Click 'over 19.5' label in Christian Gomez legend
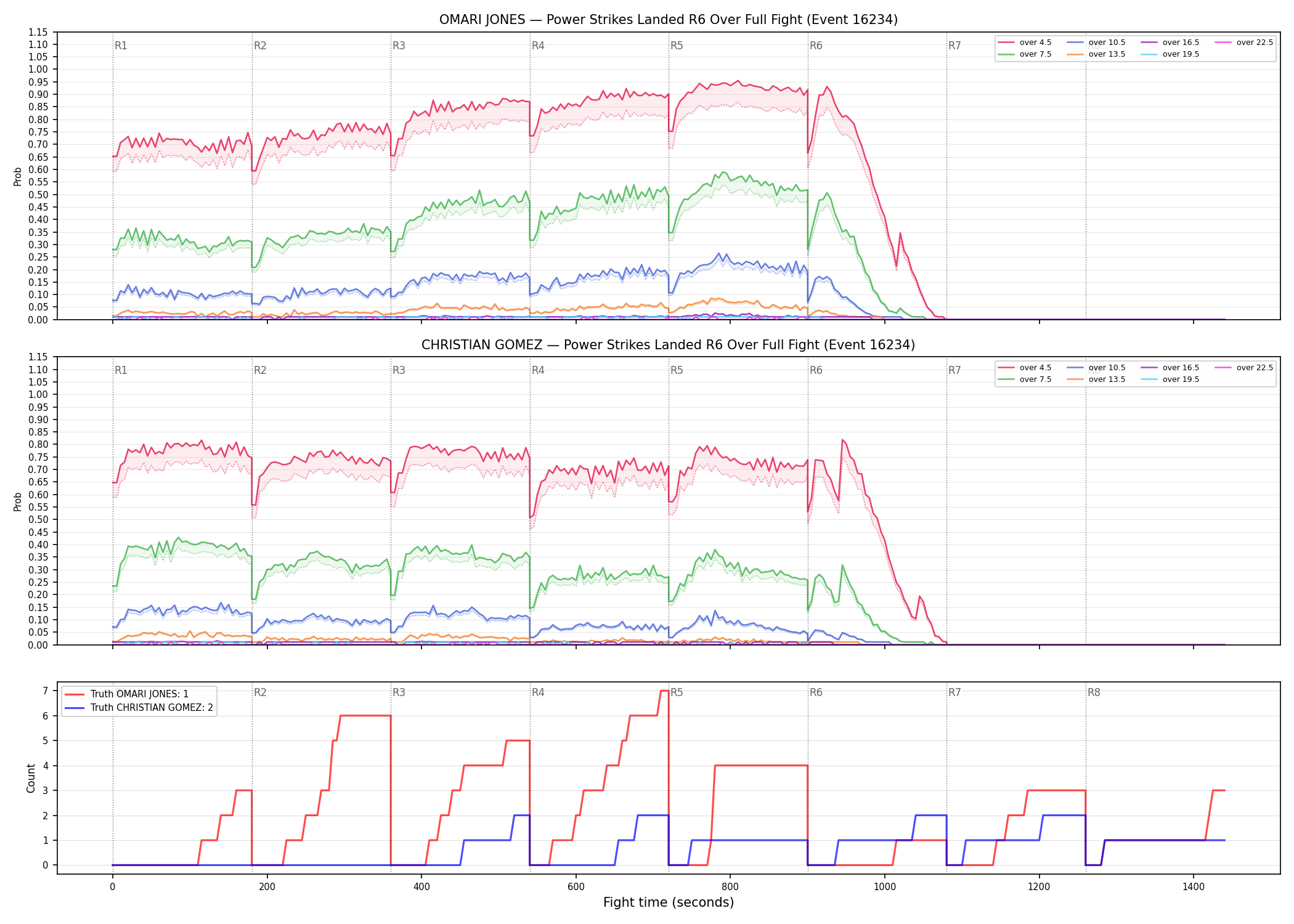This screenshot has height=924, width=1294. pyautogui.click(x=1181, y=379)
